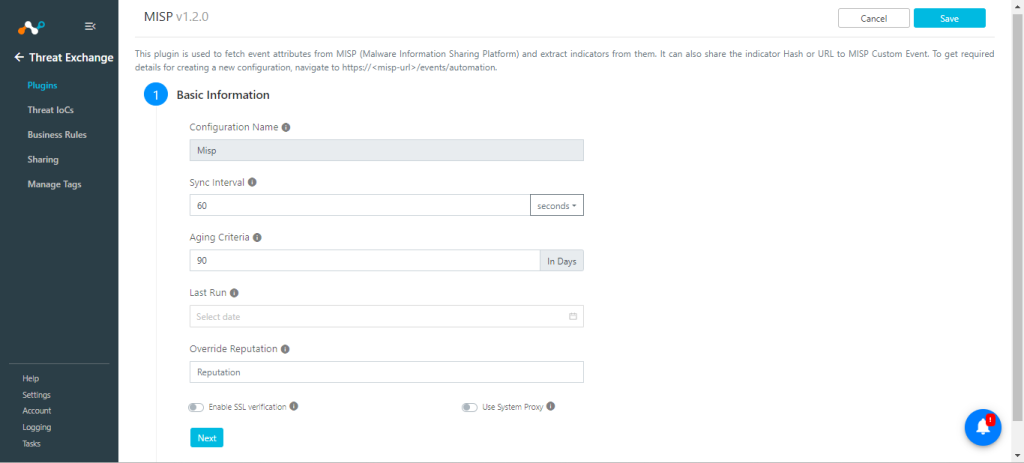Click the info icon beside Configuration Name
The height and width of the screenshot is (463, 1024).
click(x=286, y=127)
